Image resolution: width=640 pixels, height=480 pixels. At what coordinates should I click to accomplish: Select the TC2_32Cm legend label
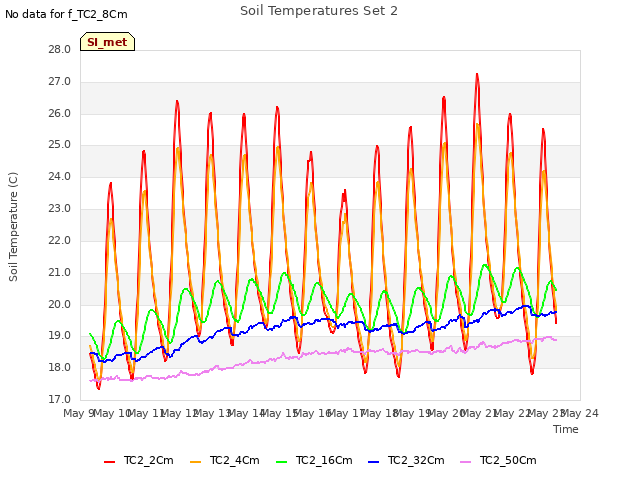[416, 460]
